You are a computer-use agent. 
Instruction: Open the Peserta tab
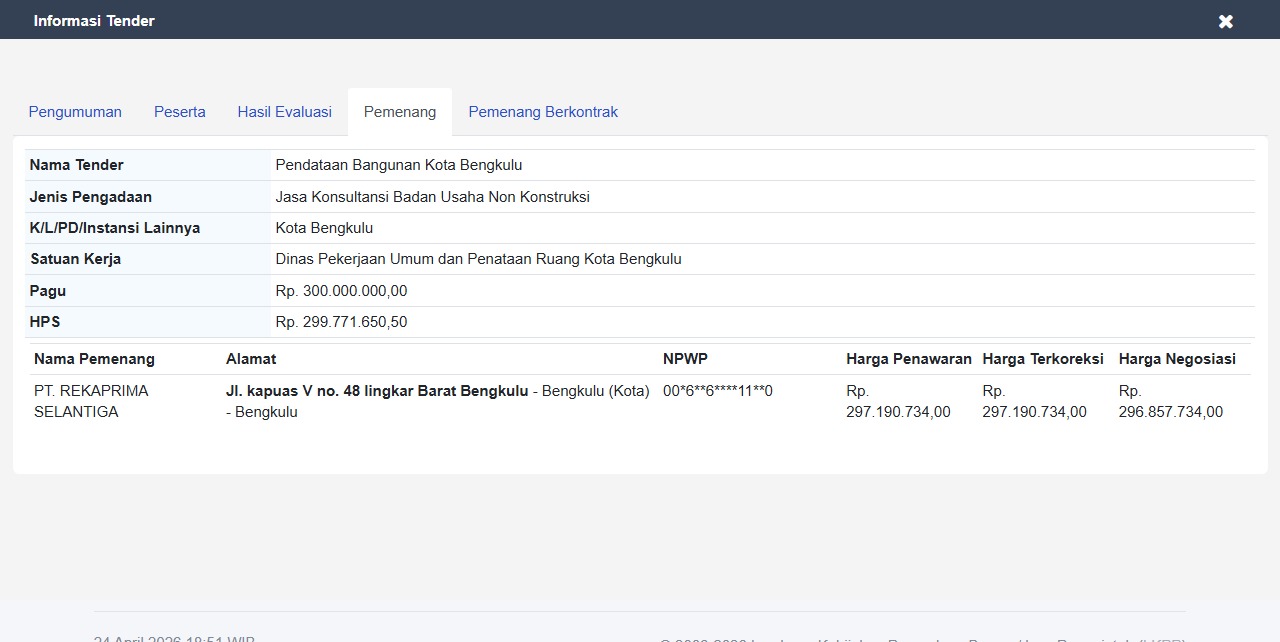(180, 112)
